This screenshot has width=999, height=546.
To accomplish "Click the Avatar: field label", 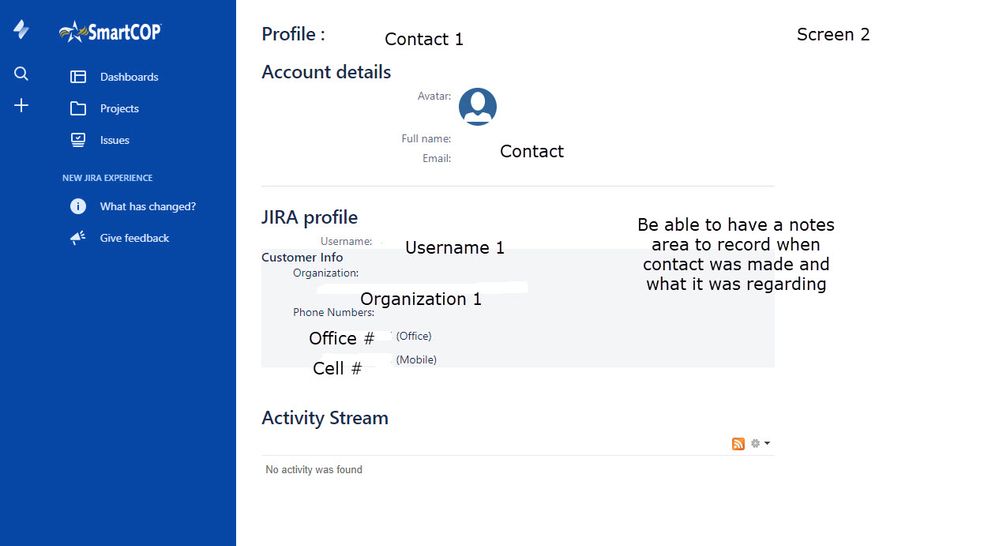I will click(x=434, y=96).
